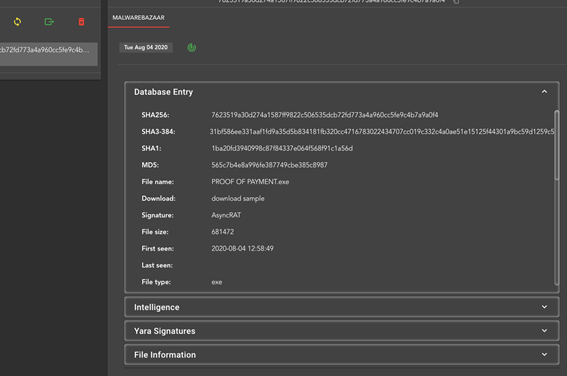Screen dimensions: 567x376
Task: Click the AsyncRAT signature value
Action: (x=226, y=215)
